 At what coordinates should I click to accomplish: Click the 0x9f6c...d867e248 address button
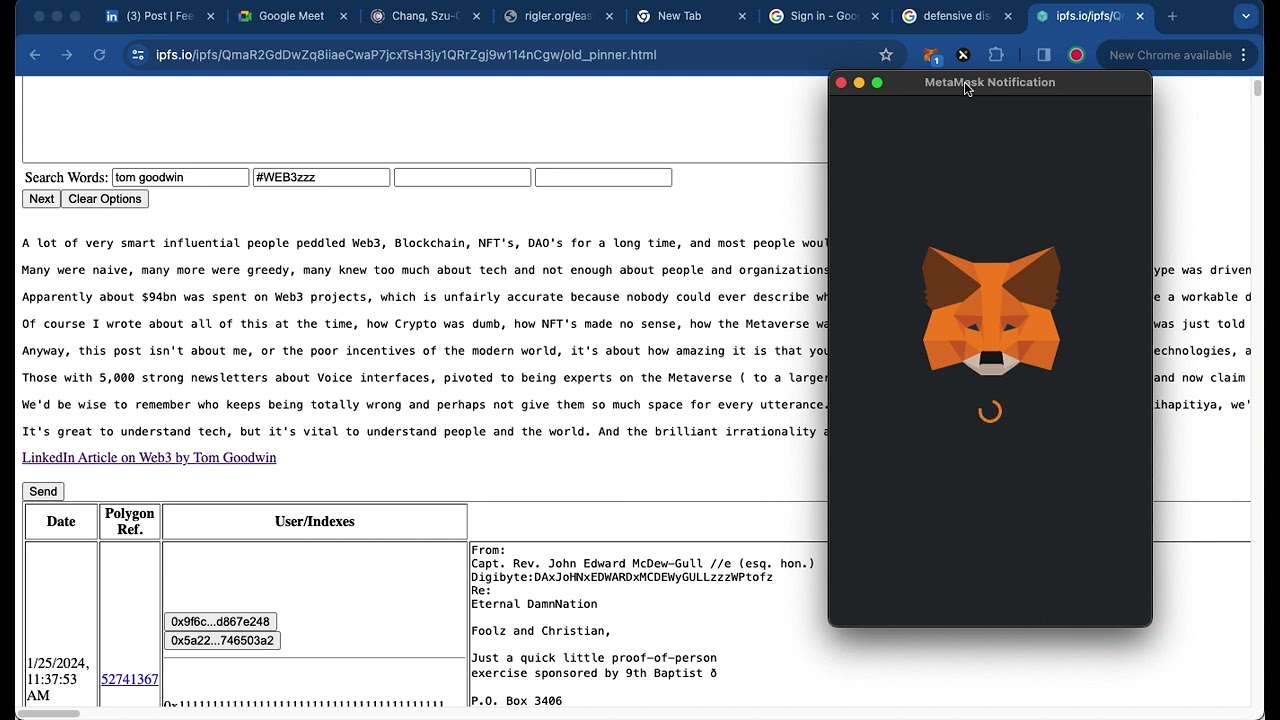[220, 622]
